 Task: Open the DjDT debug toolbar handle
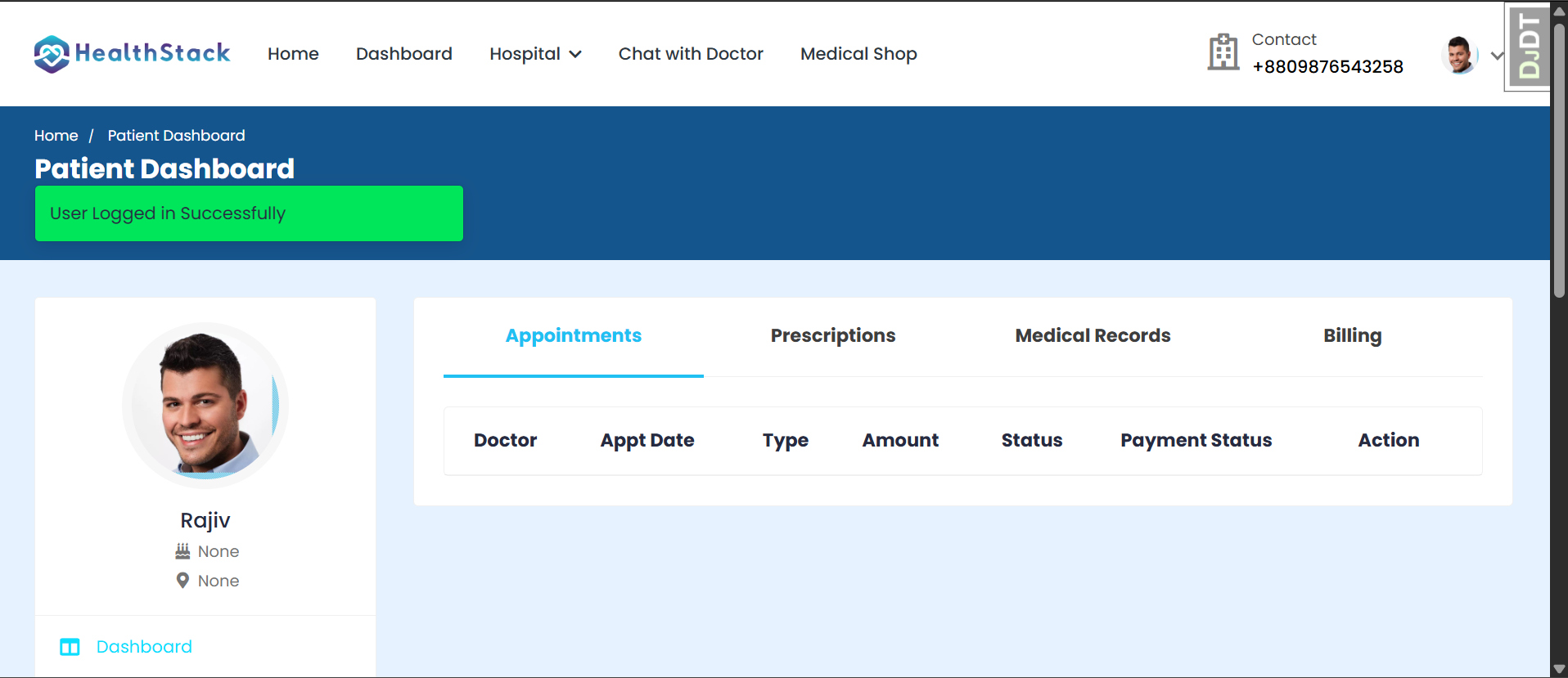tap(1528, 46)
